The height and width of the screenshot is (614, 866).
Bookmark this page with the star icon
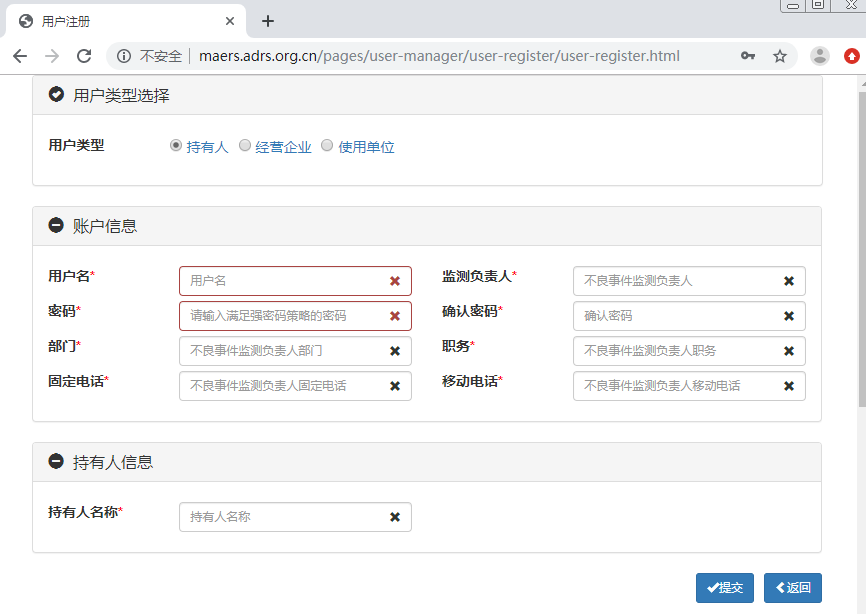pos(780,56)
